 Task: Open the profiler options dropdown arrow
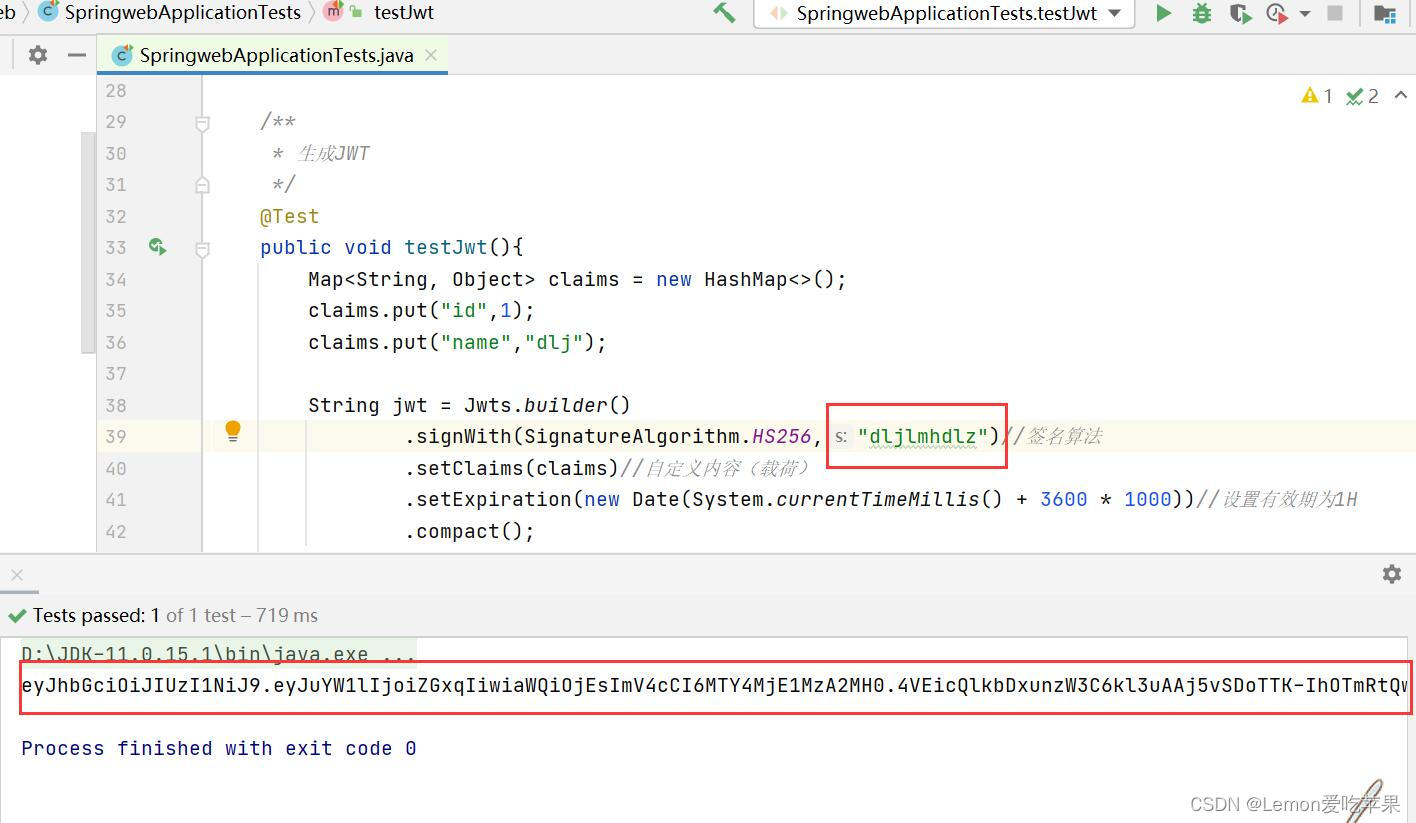coord(1303,14)
